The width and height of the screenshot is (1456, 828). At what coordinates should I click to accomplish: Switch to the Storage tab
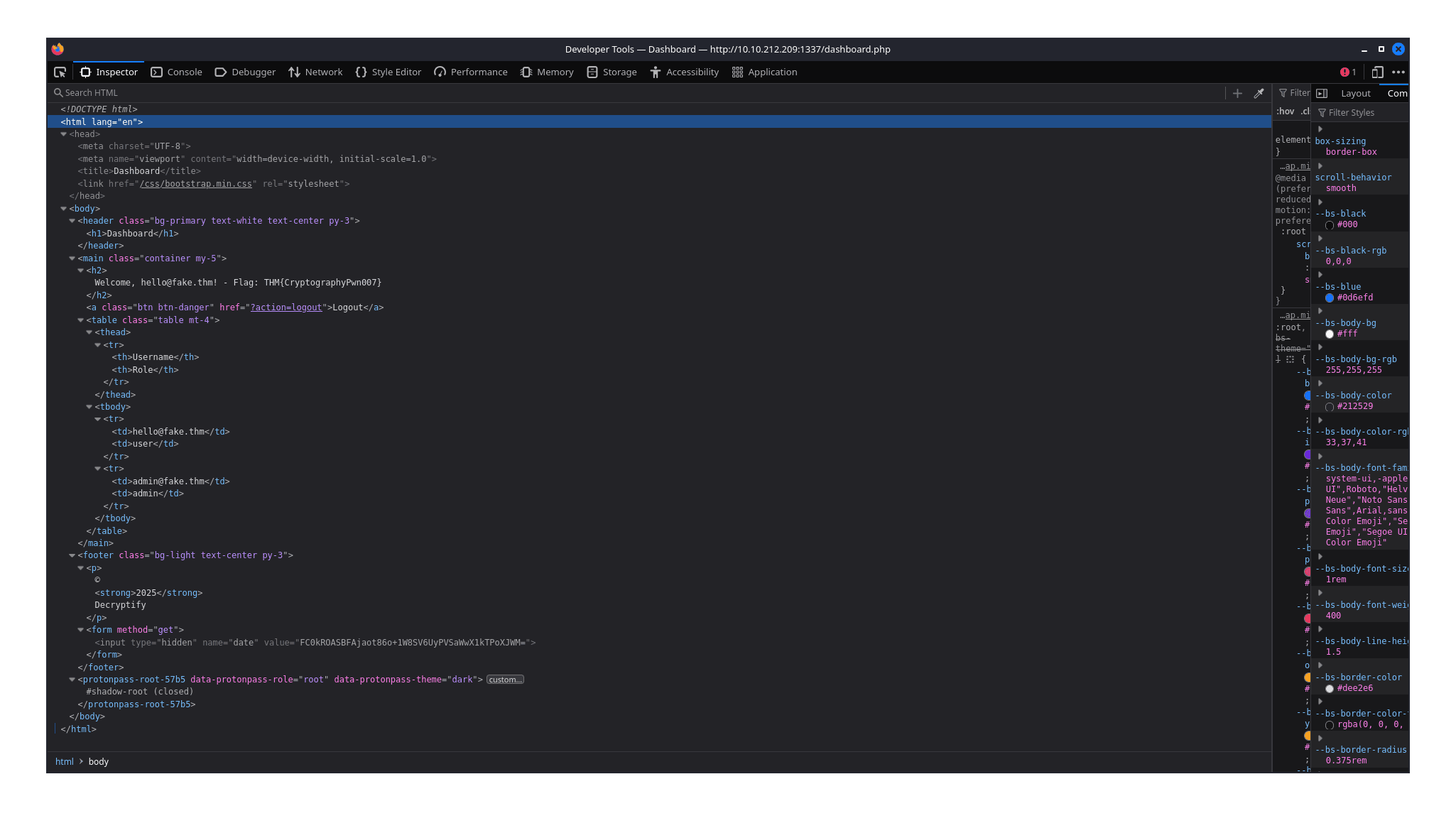coord(612,72)
